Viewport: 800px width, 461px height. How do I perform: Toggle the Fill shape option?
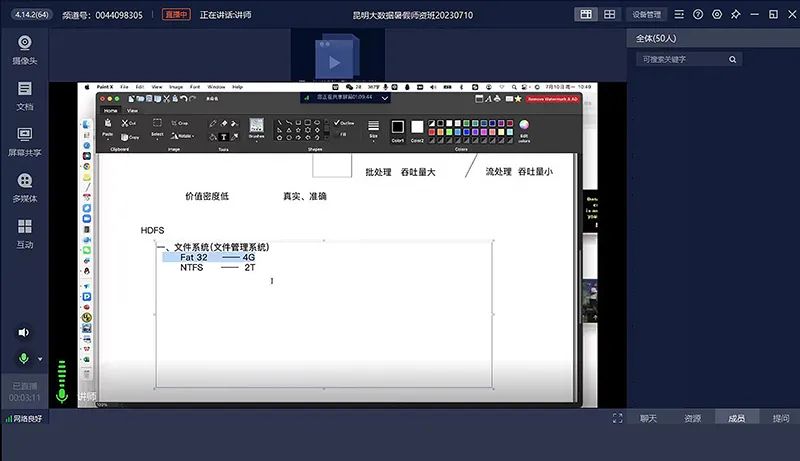341,134
